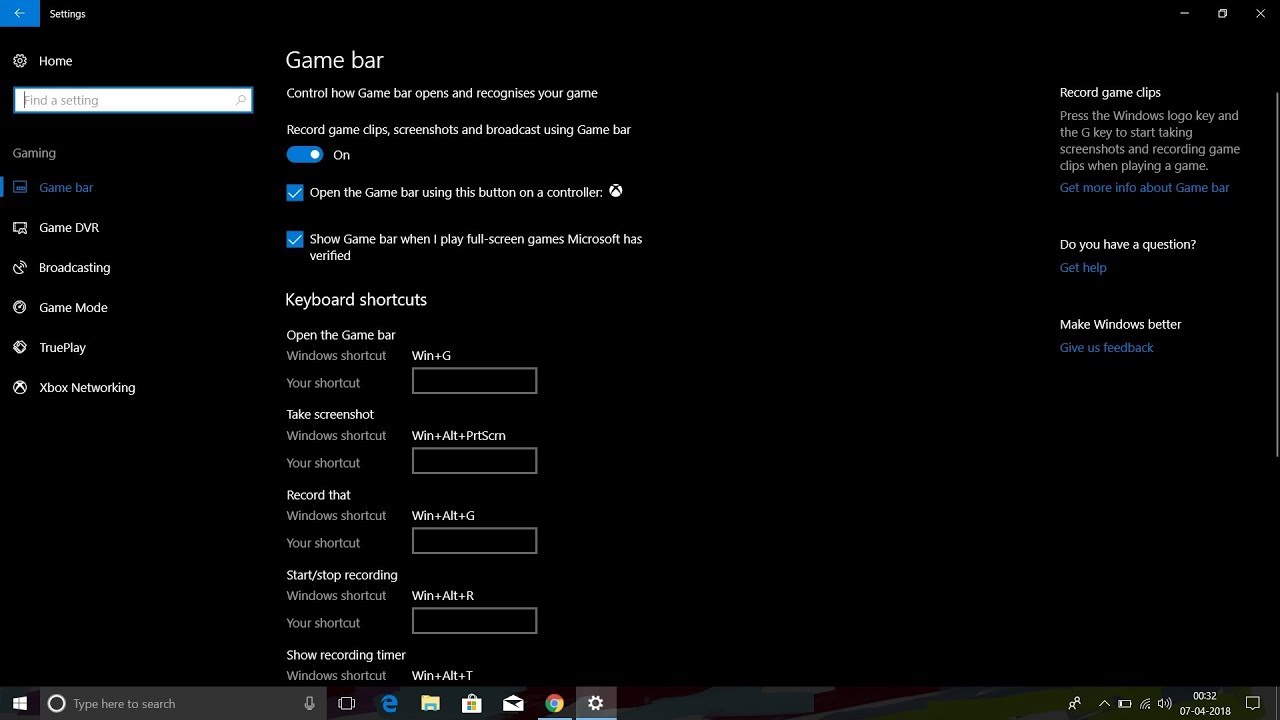Click the volume speaker icon
The height and width of the screenshot is (720, 1280).
coord(1165,703)
